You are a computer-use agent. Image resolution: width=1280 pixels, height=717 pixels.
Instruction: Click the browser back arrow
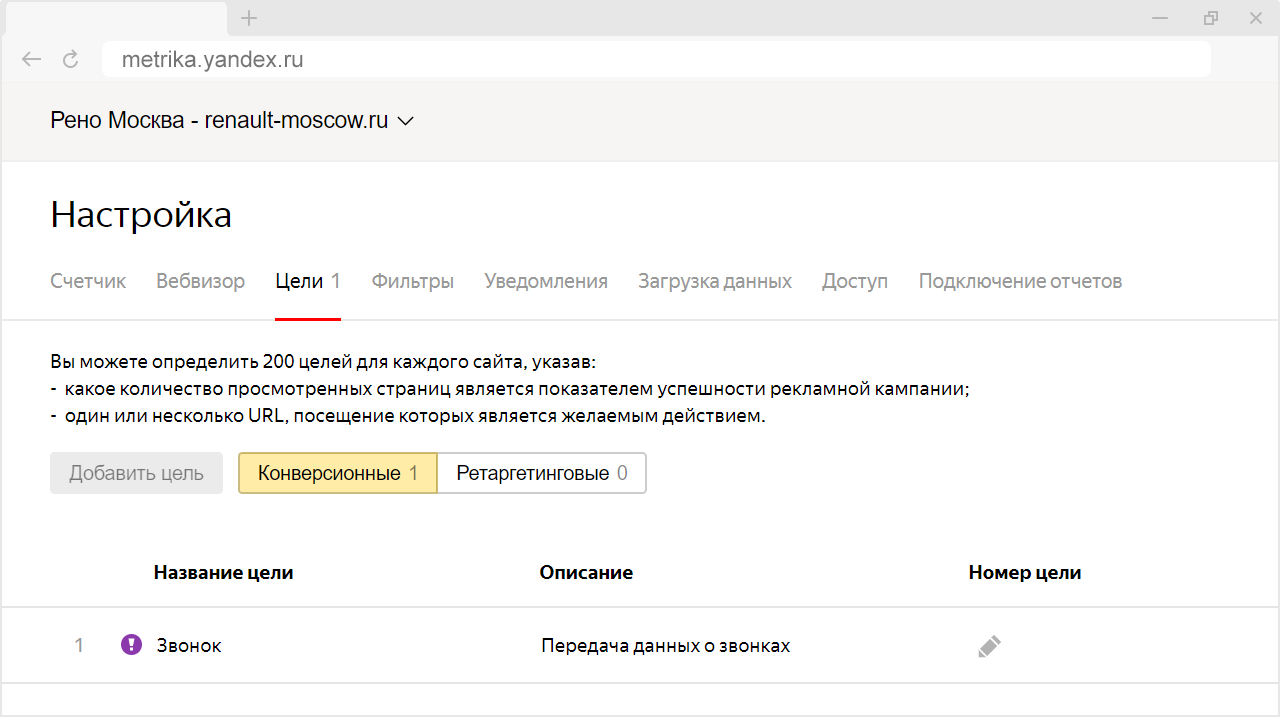(x=32, y=59)
